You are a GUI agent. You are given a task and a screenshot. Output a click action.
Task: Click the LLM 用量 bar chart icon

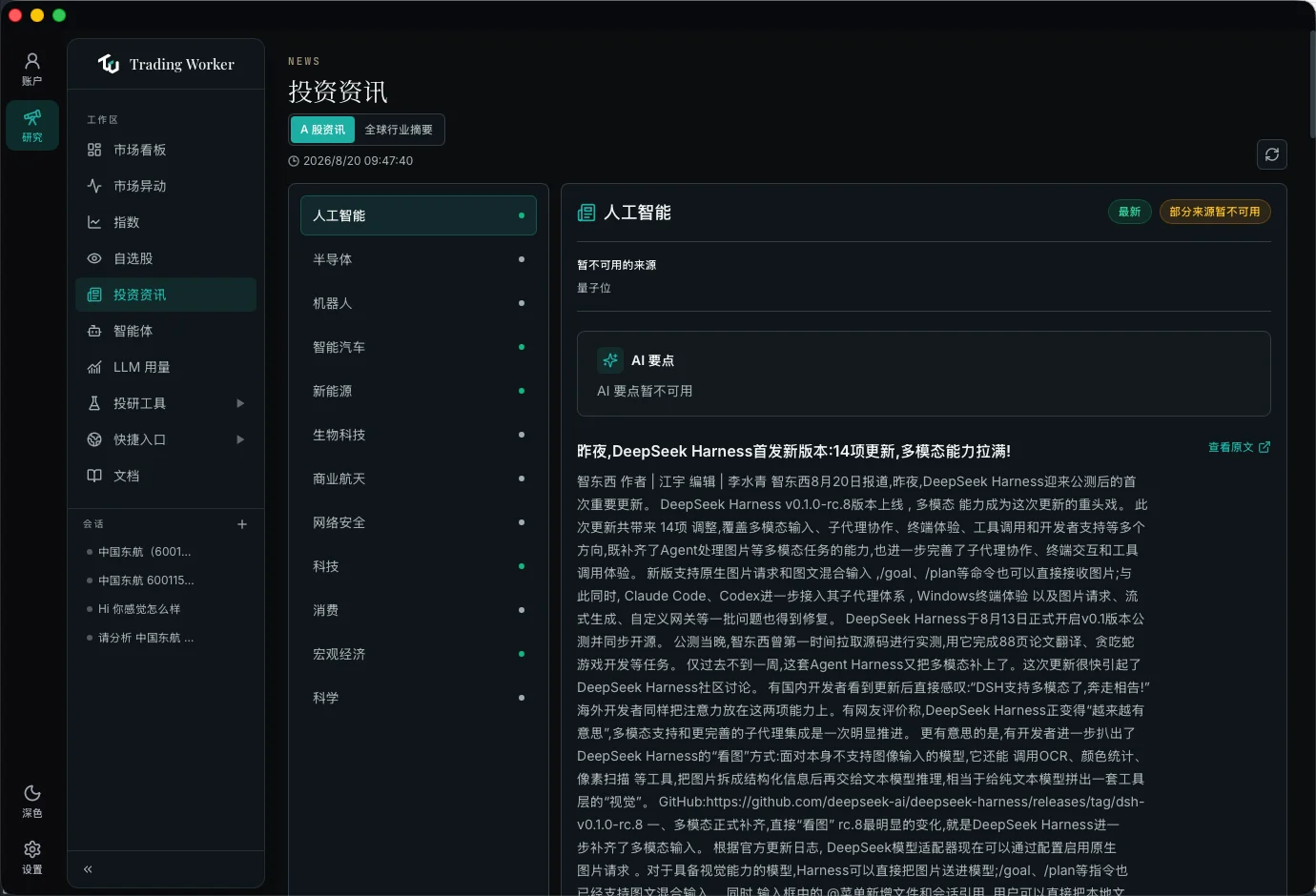point(94,367)
